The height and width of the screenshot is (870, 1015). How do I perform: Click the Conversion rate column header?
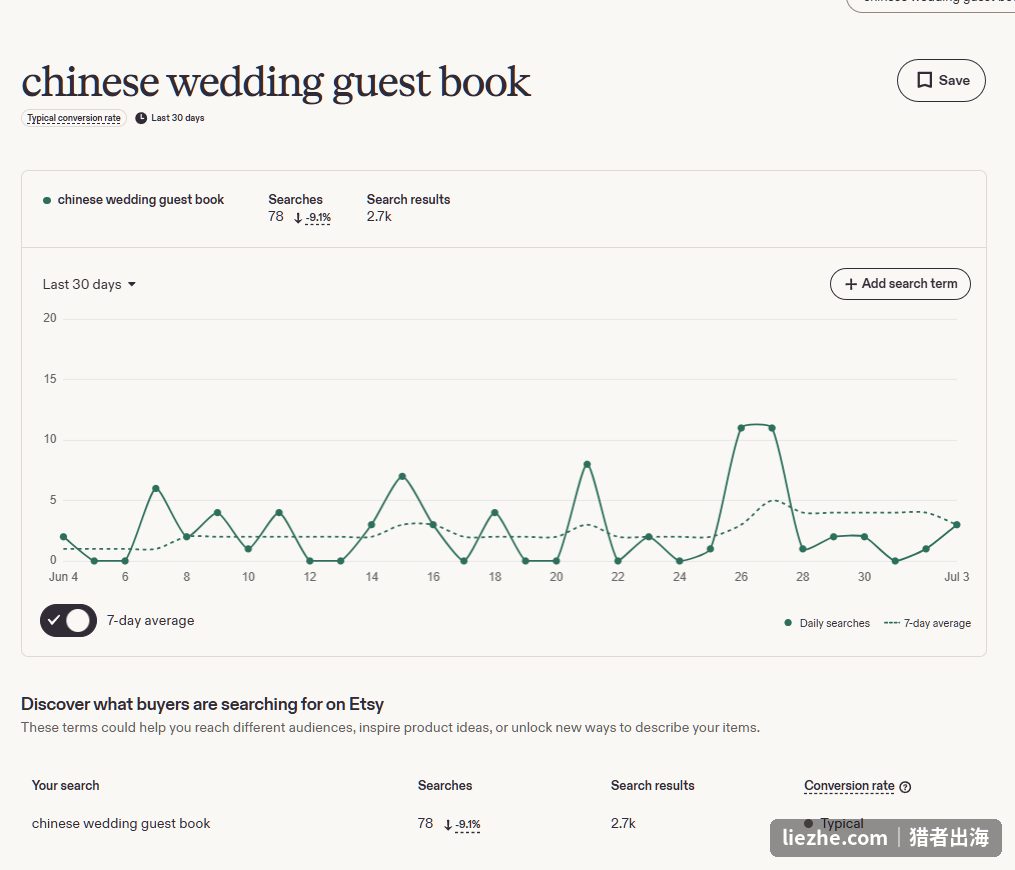pyautogui.click(x=849, y=785)
